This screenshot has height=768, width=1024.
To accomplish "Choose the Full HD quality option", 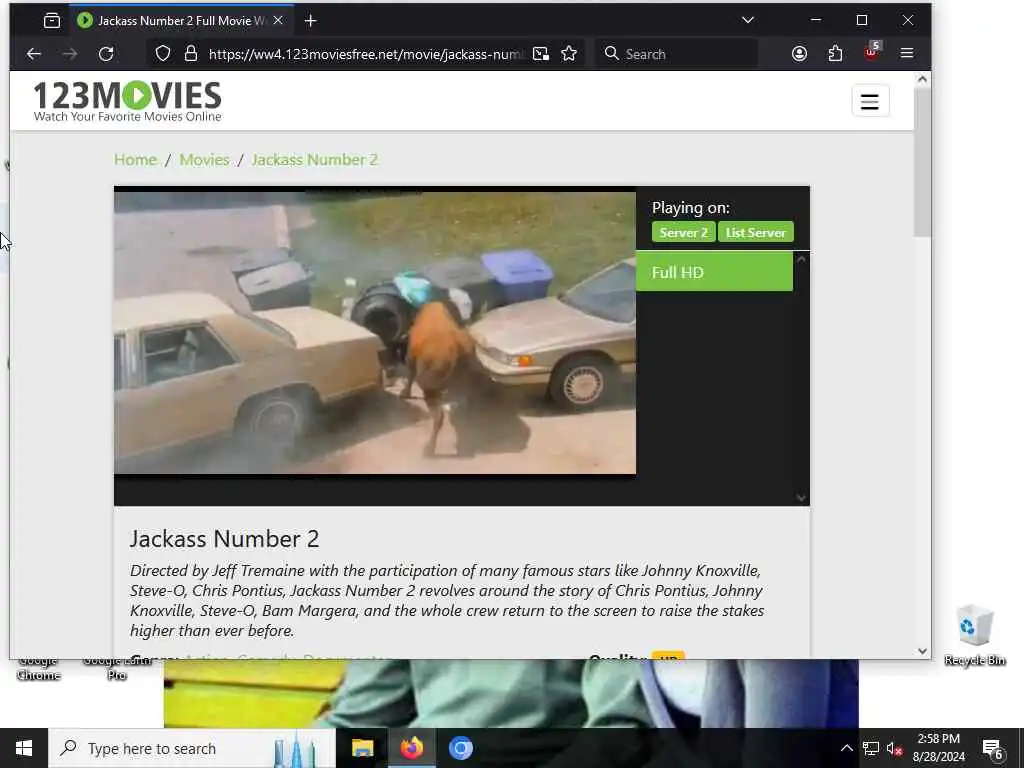I will tap(714, 272).
